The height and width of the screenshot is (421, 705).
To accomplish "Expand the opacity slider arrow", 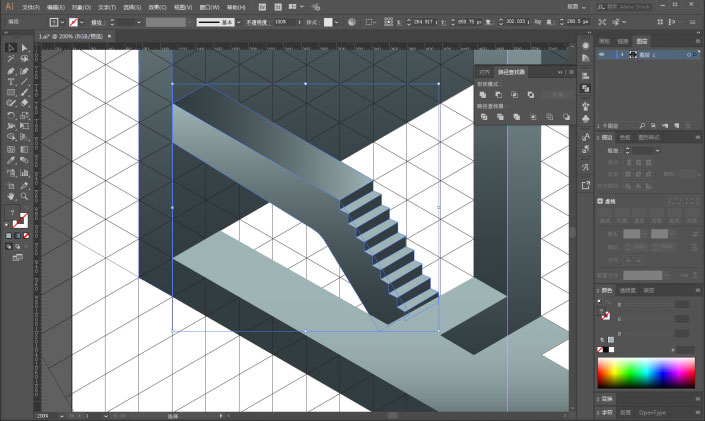I will 299,22.
